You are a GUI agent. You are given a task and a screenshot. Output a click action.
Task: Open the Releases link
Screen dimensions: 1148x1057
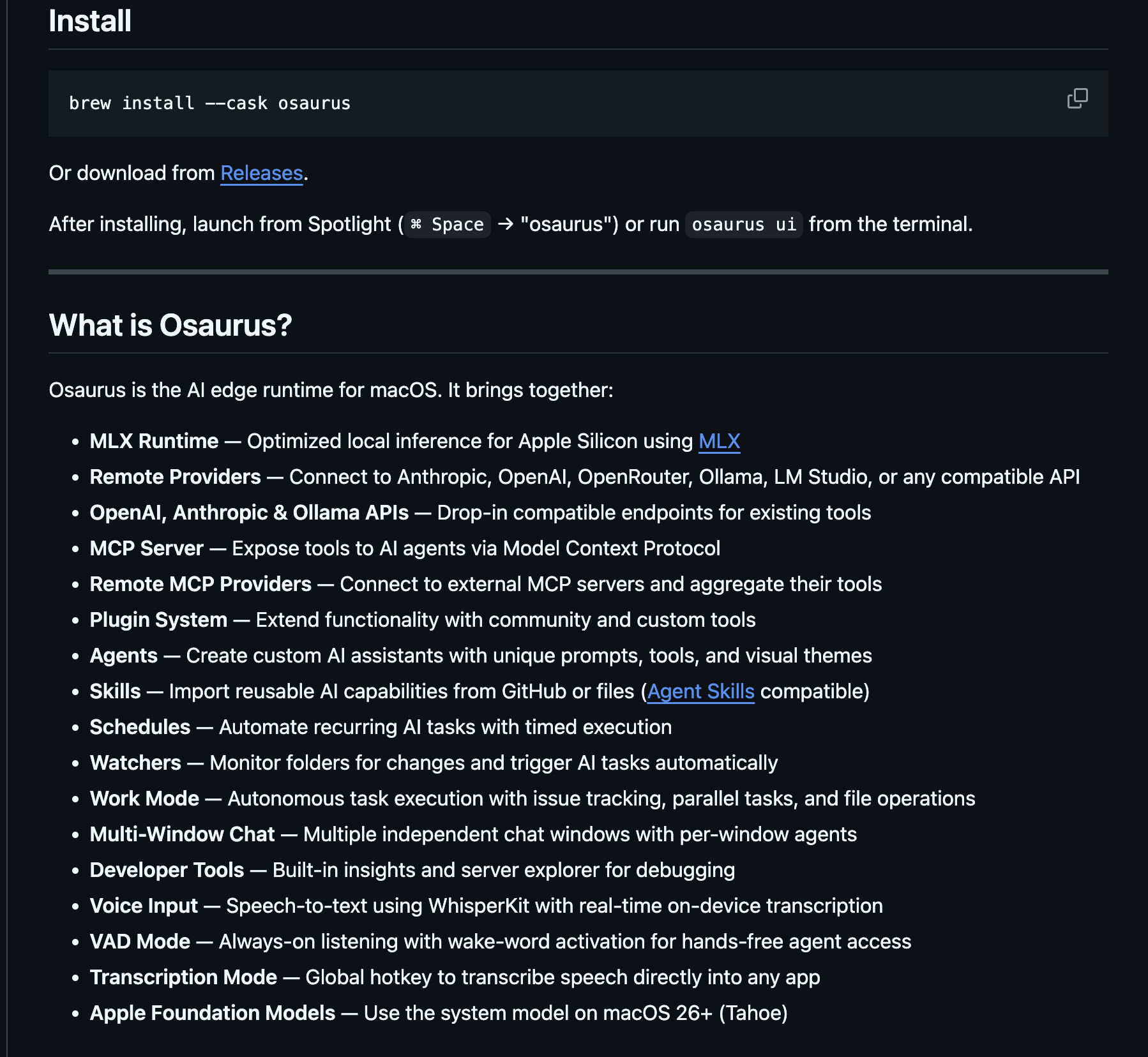(x=261, y=173)
